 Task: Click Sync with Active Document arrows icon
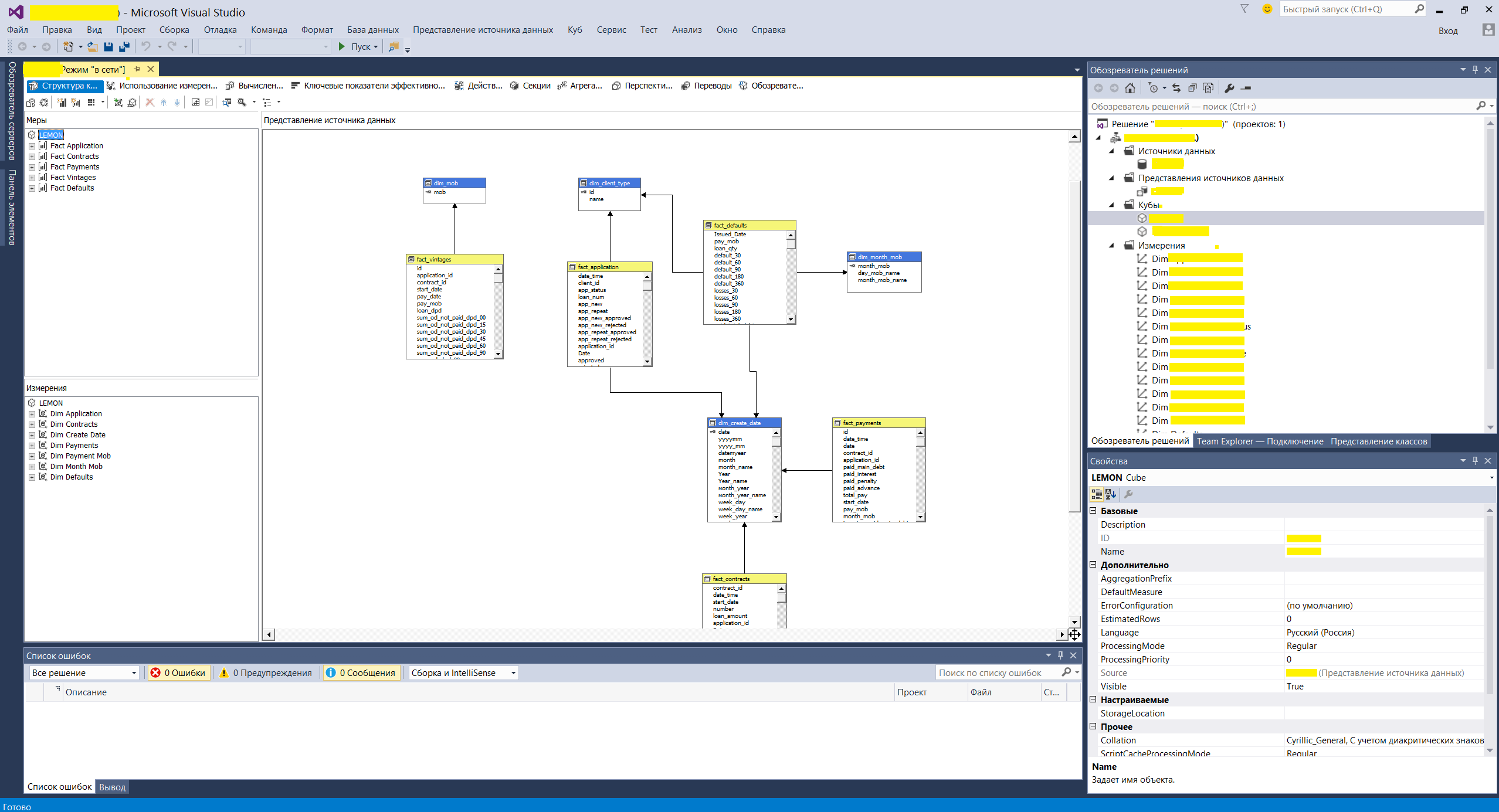click(1176, 88)
